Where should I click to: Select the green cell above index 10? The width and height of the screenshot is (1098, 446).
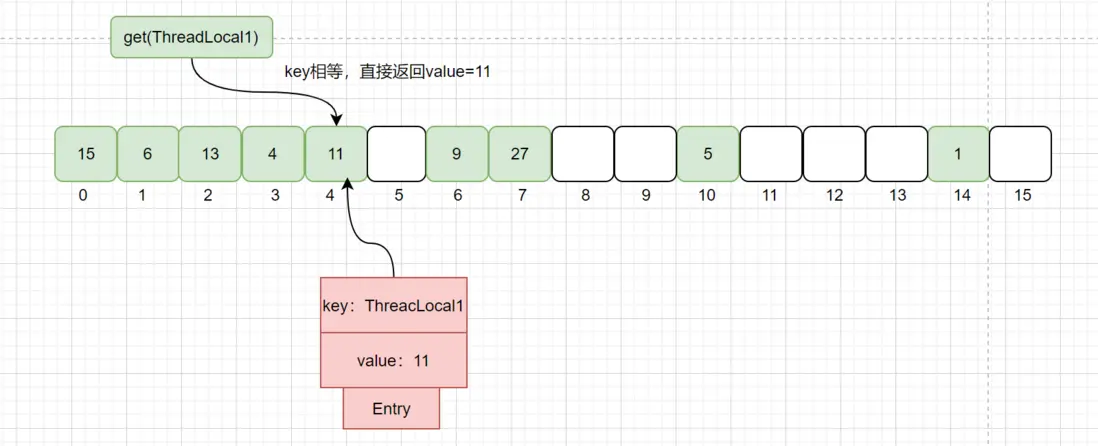point(708,154)
